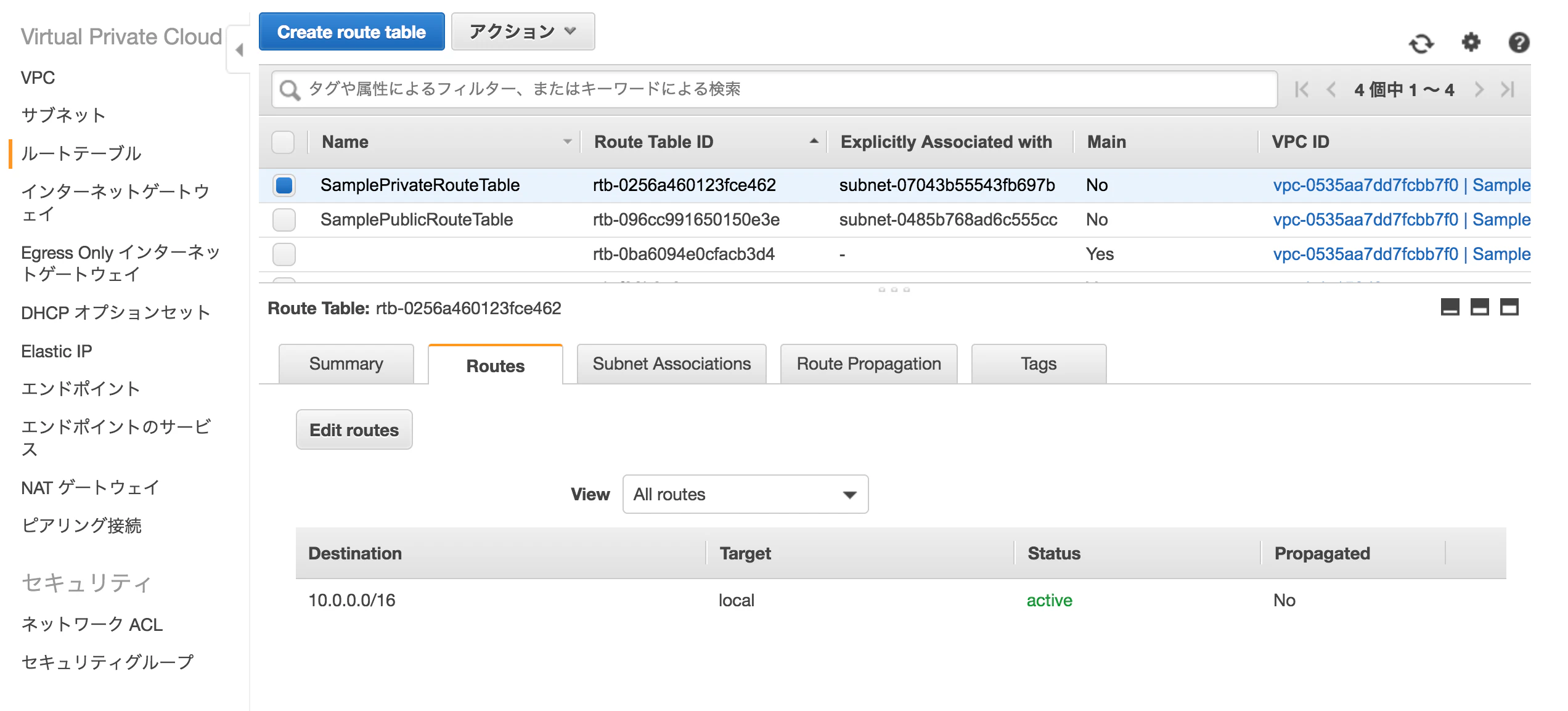Screen dimensions: 1568x711
Task: Click the help question mark icon
Action: [1519, 43]
